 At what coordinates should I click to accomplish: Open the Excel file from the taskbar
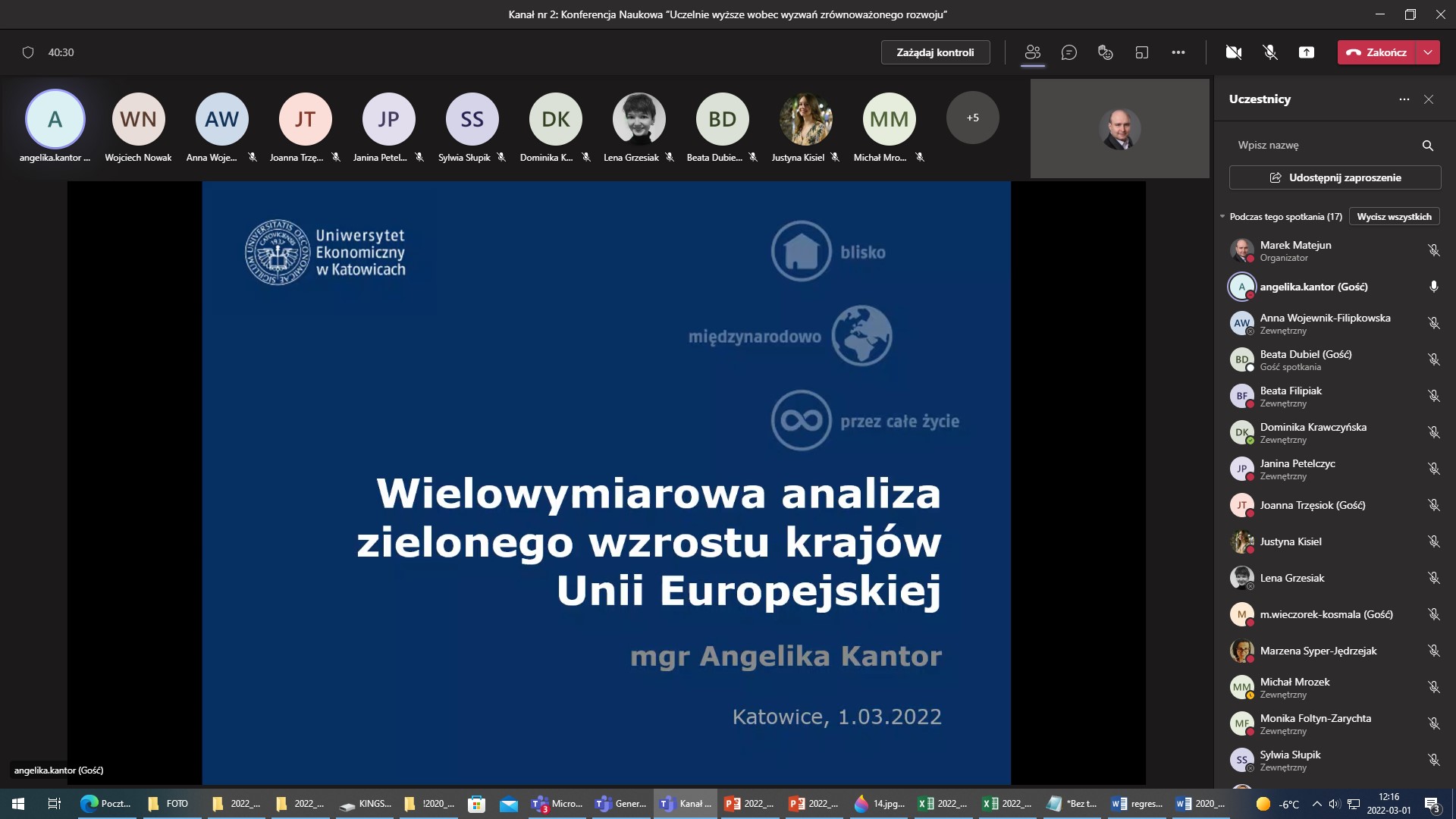point(943,803)
